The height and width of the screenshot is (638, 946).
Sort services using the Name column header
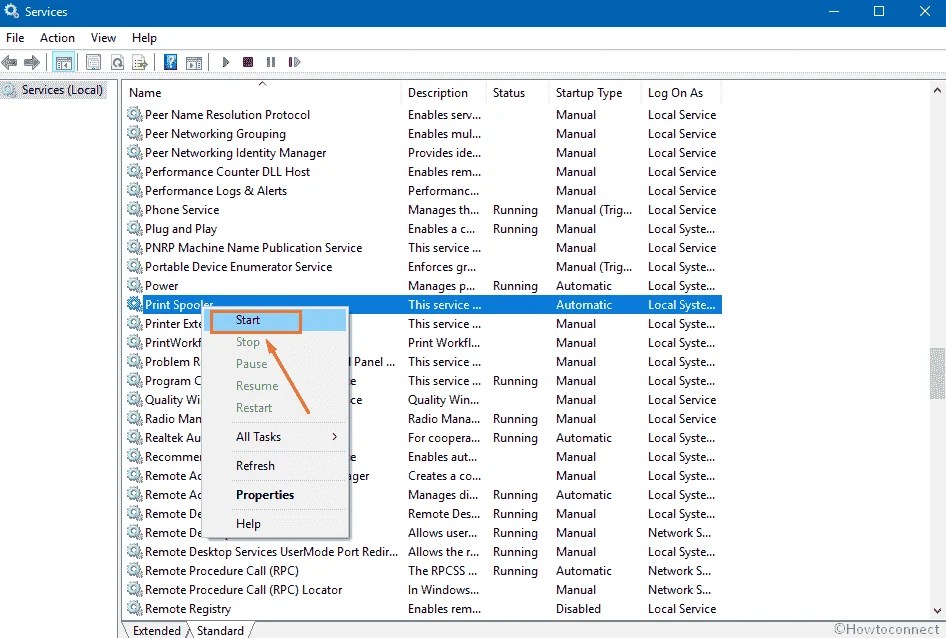[x=145, y=92]
